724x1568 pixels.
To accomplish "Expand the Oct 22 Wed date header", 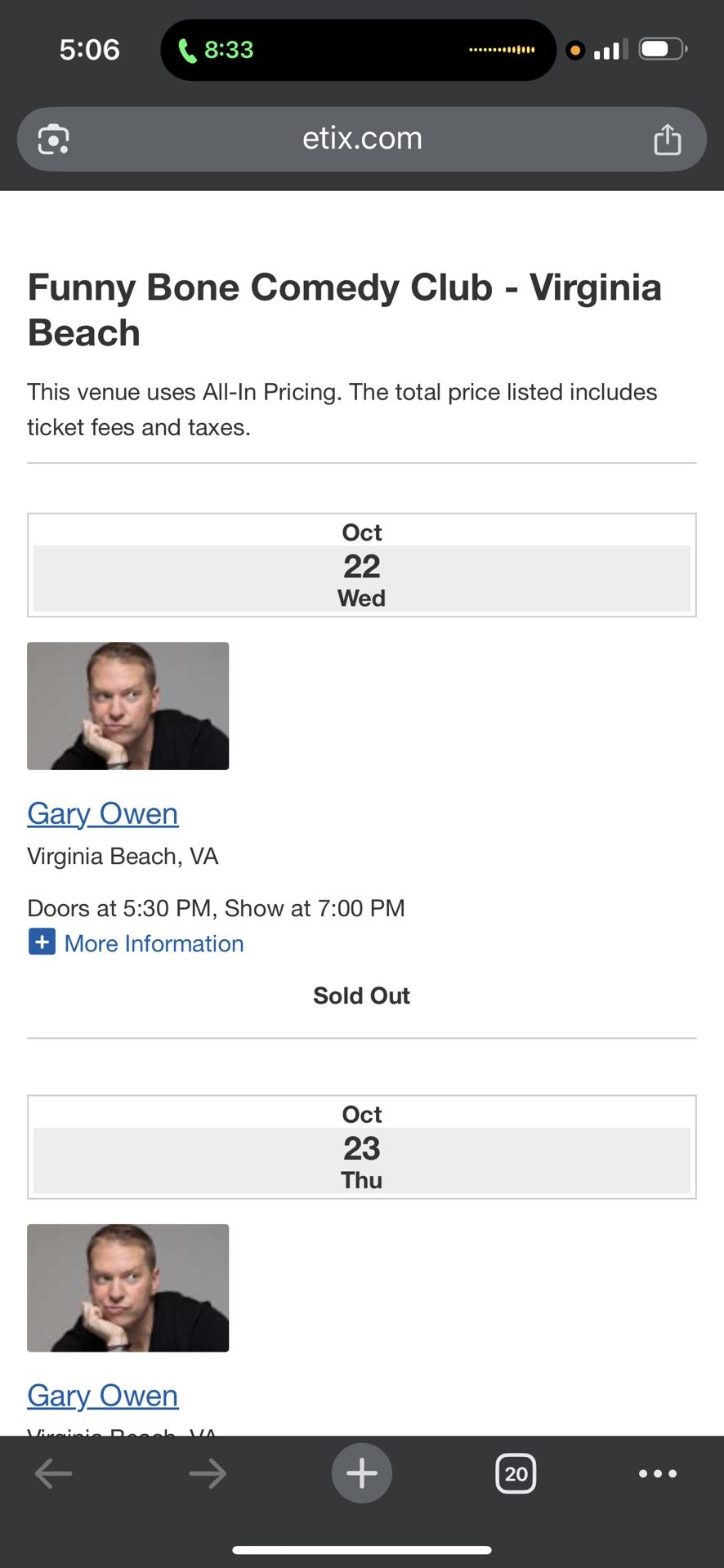I will [x=361, y=564].
